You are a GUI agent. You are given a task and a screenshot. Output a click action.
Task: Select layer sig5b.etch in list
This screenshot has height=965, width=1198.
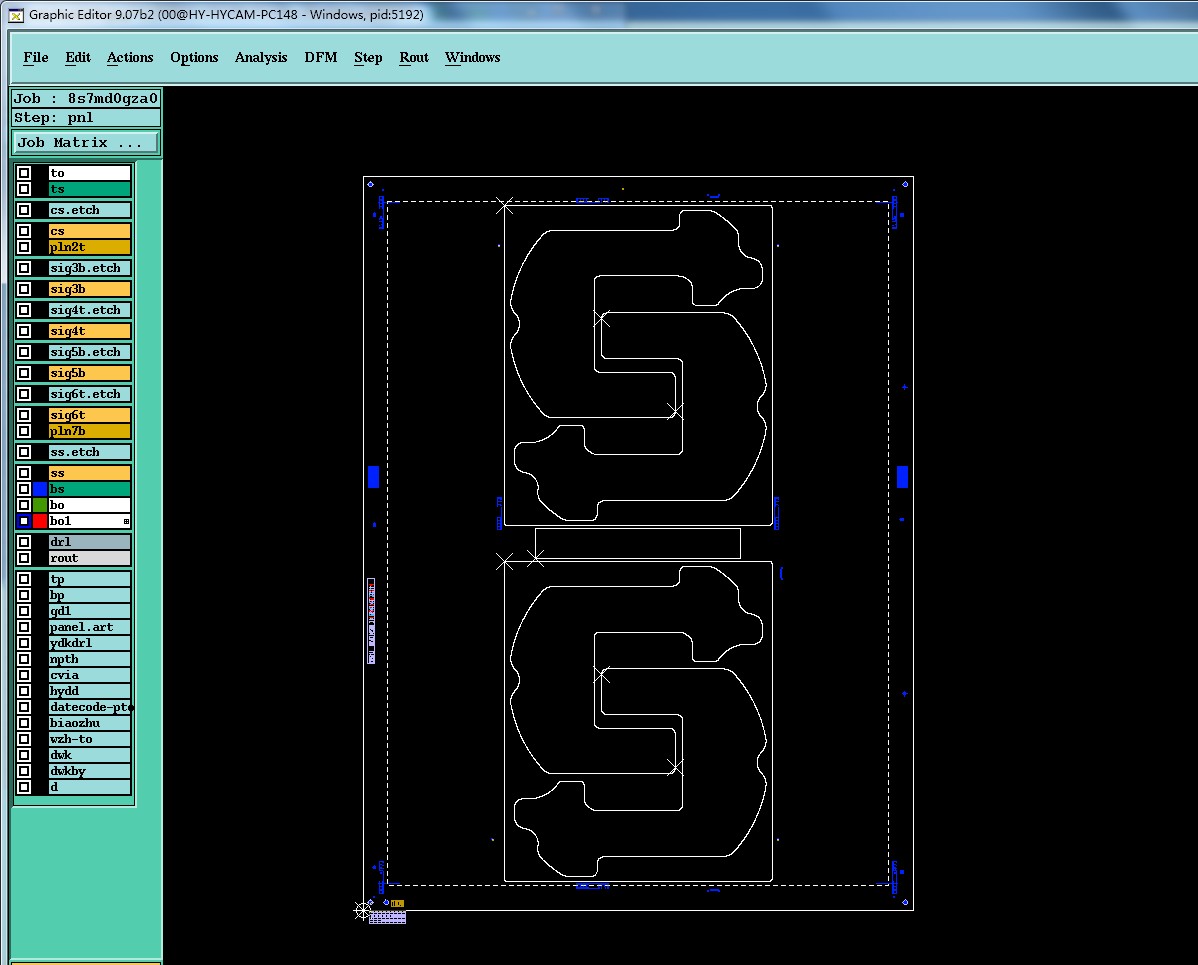click(x=89, y=352)
